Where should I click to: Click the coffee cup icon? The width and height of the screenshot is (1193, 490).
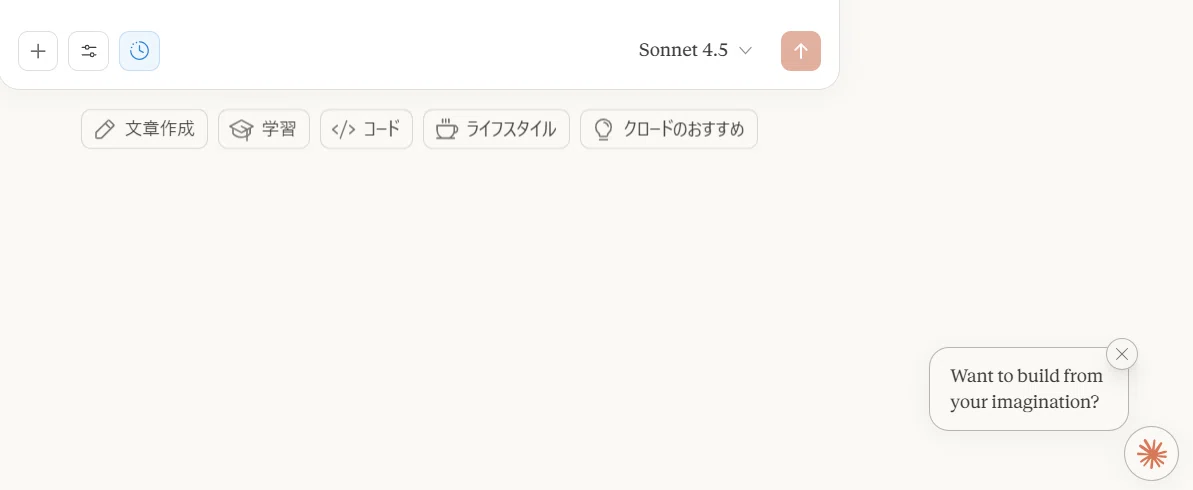pyautogui.click(x=447, y=129)
